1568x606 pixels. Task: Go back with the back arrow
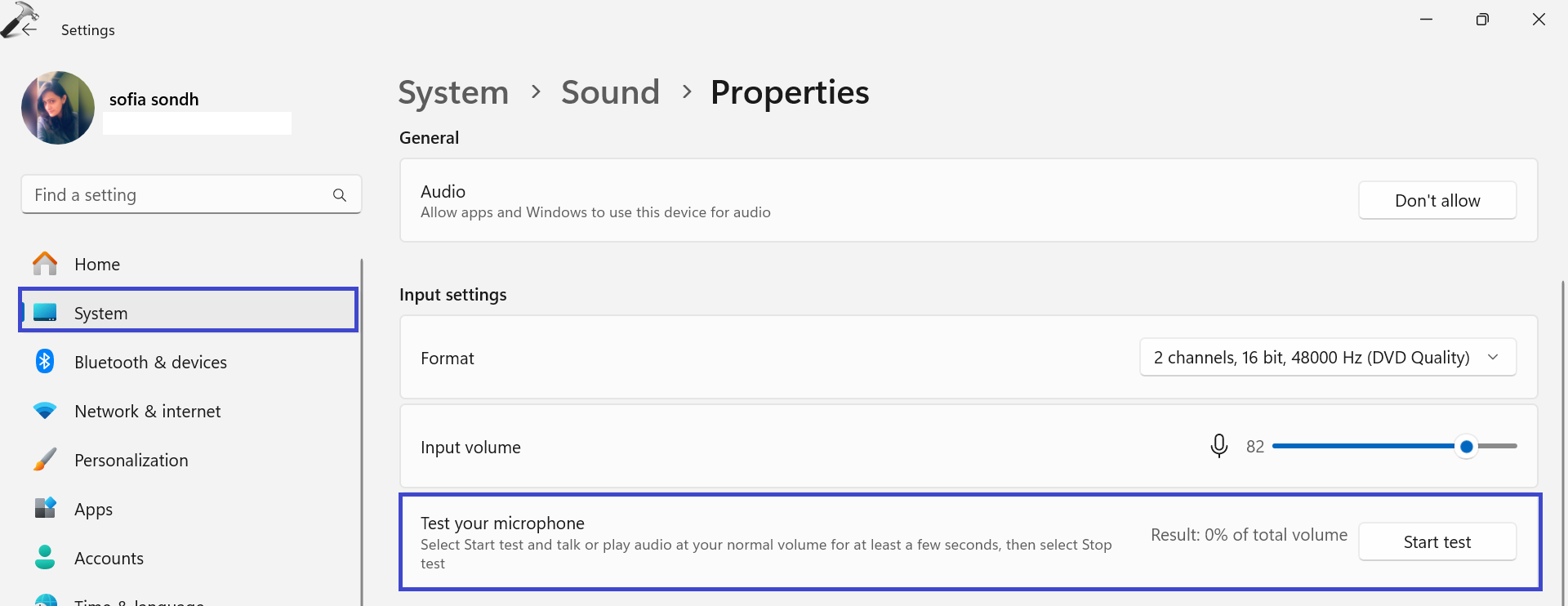coord(29,29)
